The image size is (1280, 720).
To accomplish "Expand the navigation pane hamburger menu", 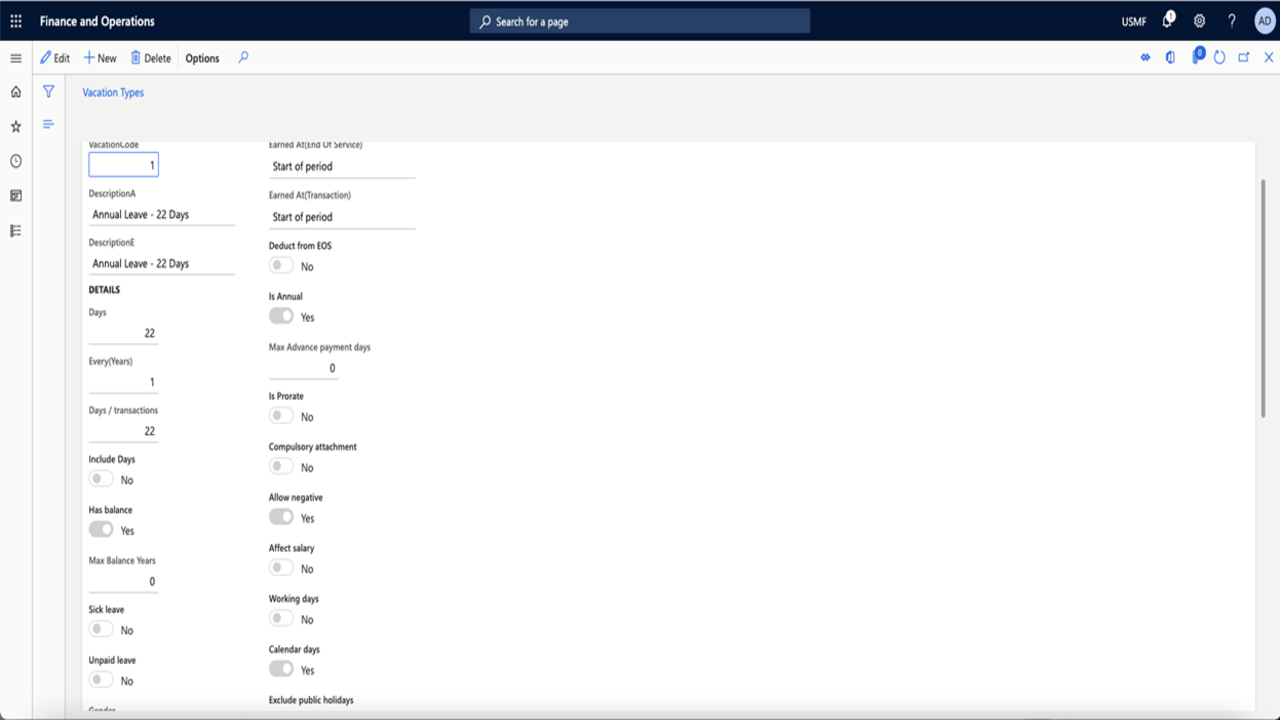I will [x=16, y=58].
